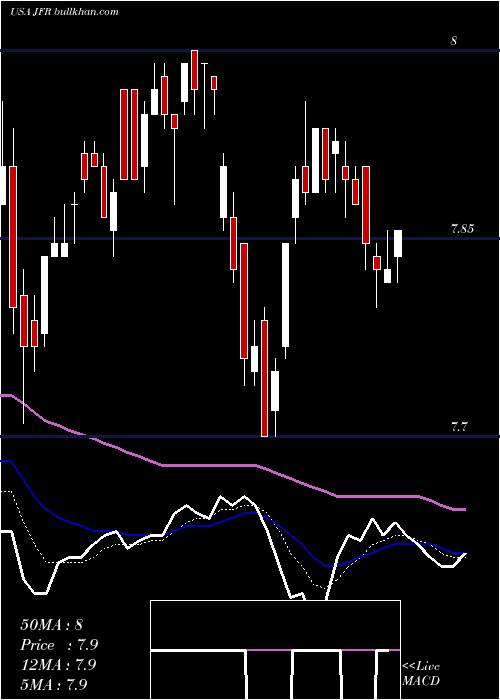Image resolution: width=500 pixels, height=700 pixels.
Task: Click the 7.7 price level label
Action: [x=459, y=427]
